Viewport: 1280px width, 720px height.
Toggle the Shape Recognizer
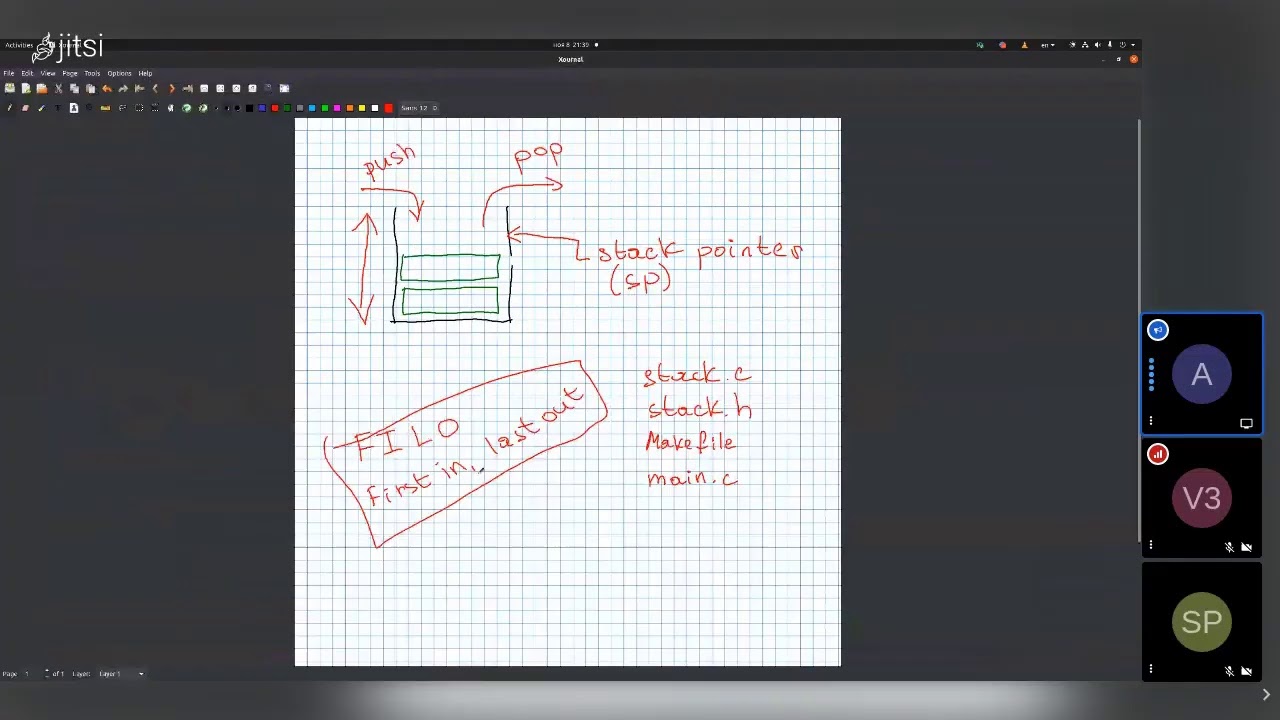(x=89, y=108)
